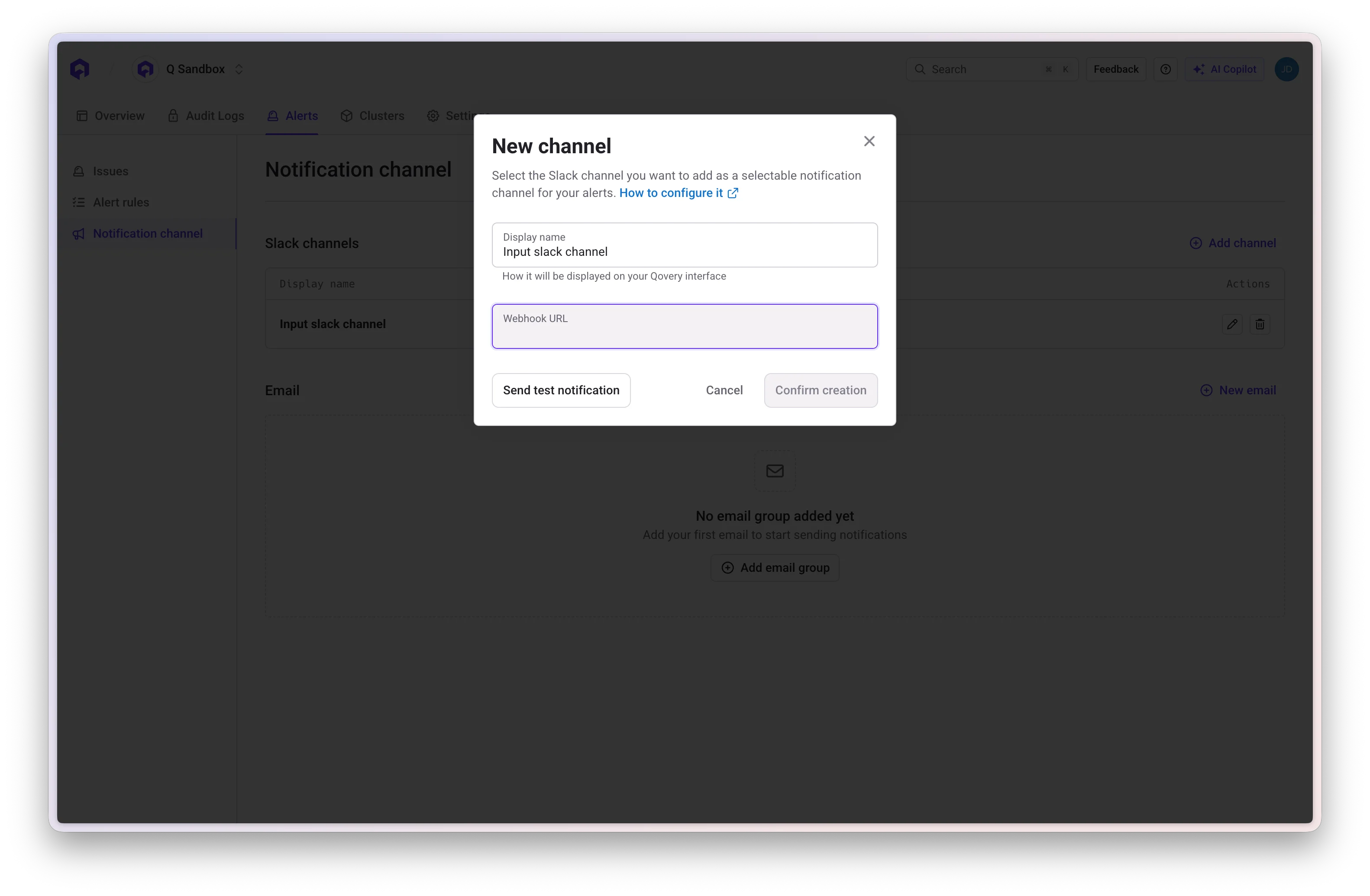Switch to the Audit Logs tab

tap(206, 116)
